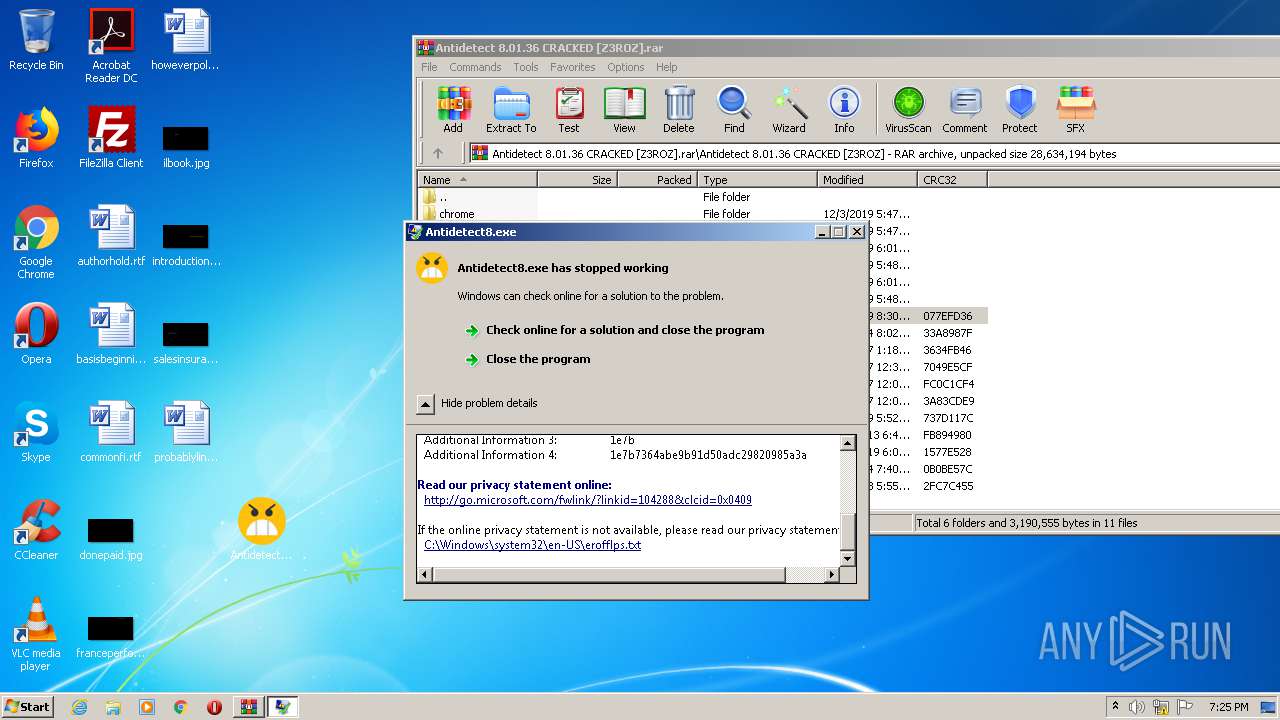The width and height of the screenshot is (1280, 720).
Task: Sort by the Modified column header
Action: (x=867, y=180)
